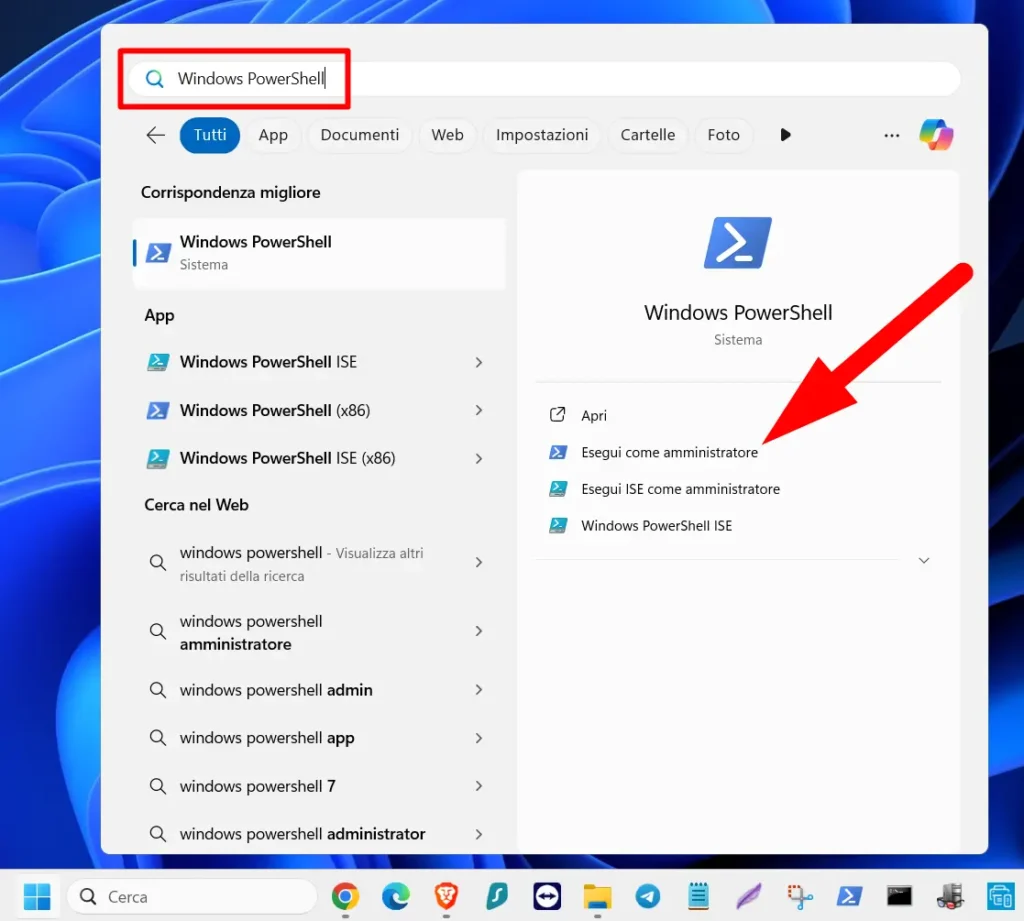Screen dimensions: 1024x921
Task: Select best match Windows PowerShell Sistema
Action: [319, 253]
